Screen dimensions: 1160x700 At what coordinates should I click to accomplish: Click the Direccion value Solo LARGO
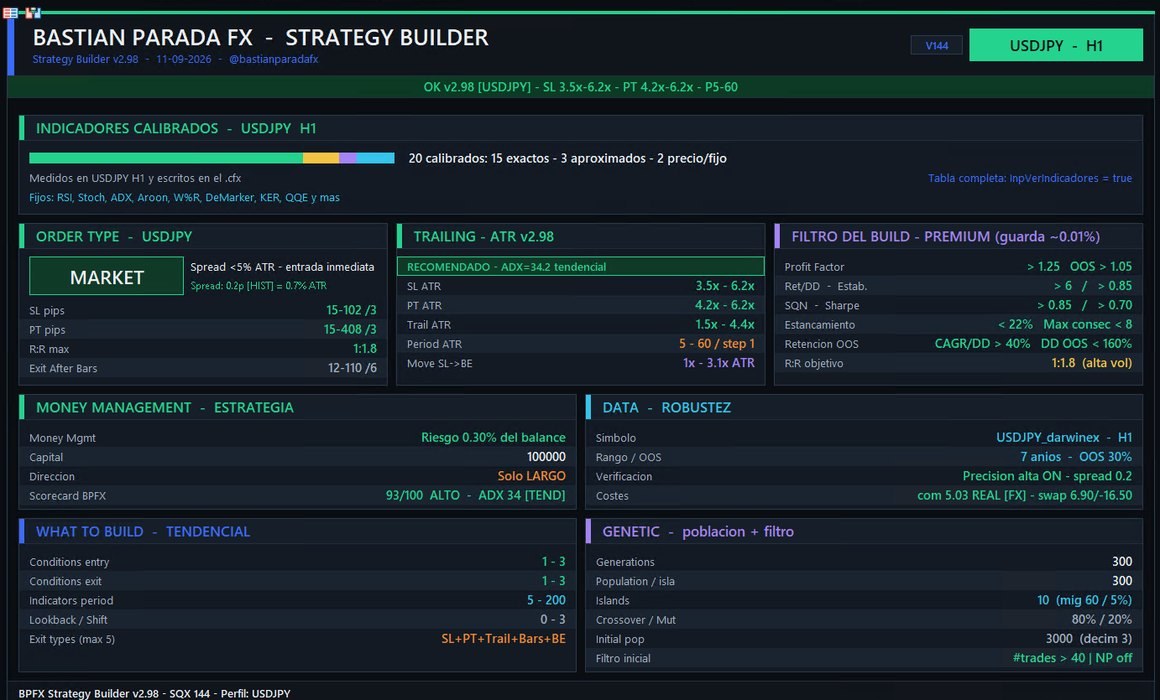pos(531,476)
